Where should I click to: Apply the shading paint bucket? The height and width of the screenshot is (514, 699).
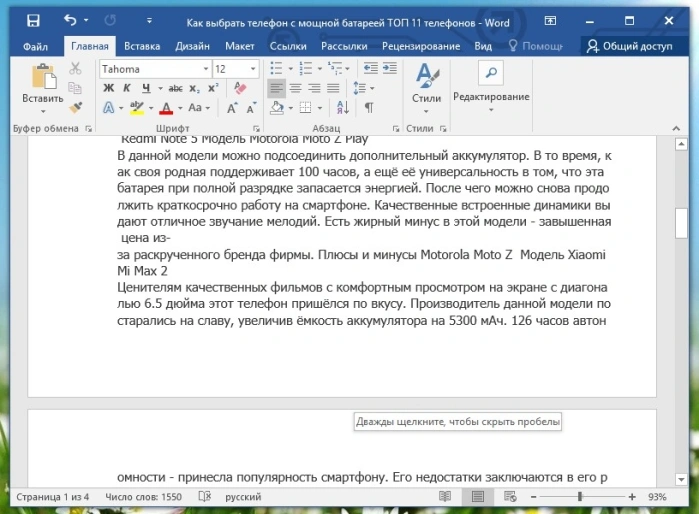[277, 107]
